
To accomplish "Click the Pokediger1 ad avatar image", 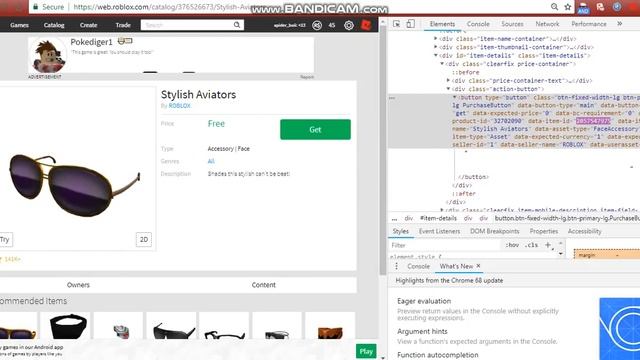I will (x=48, y=56).
